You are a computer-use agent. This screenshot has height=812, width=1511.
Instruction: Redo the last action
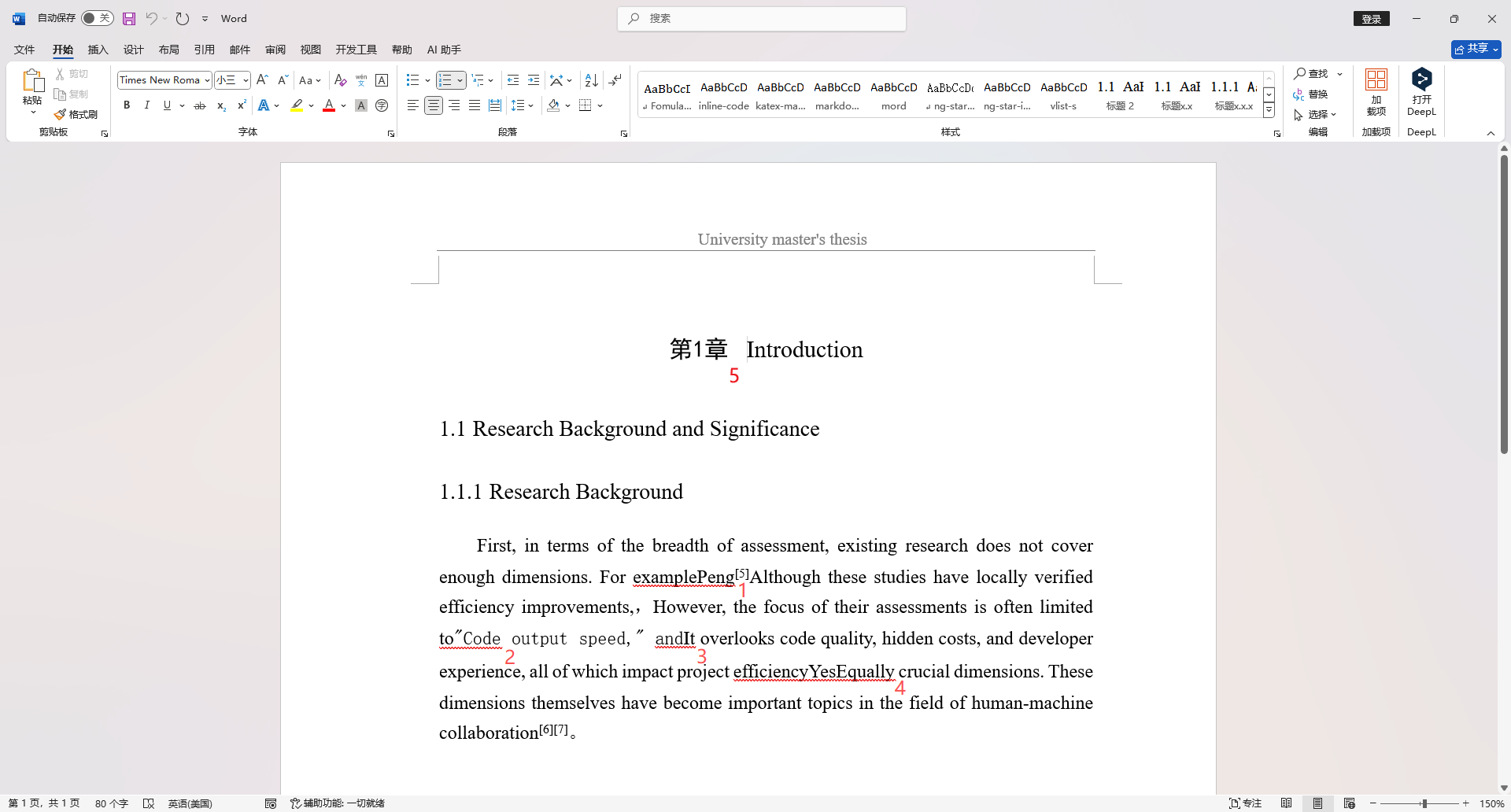pyautogui.click(x=183, y=18)
